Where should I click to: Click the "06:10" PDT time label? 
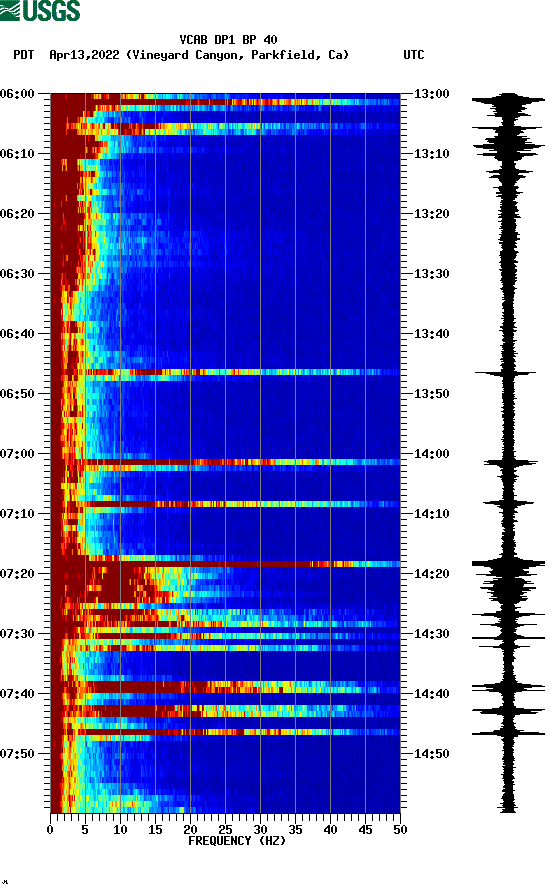tap(17, 154)
